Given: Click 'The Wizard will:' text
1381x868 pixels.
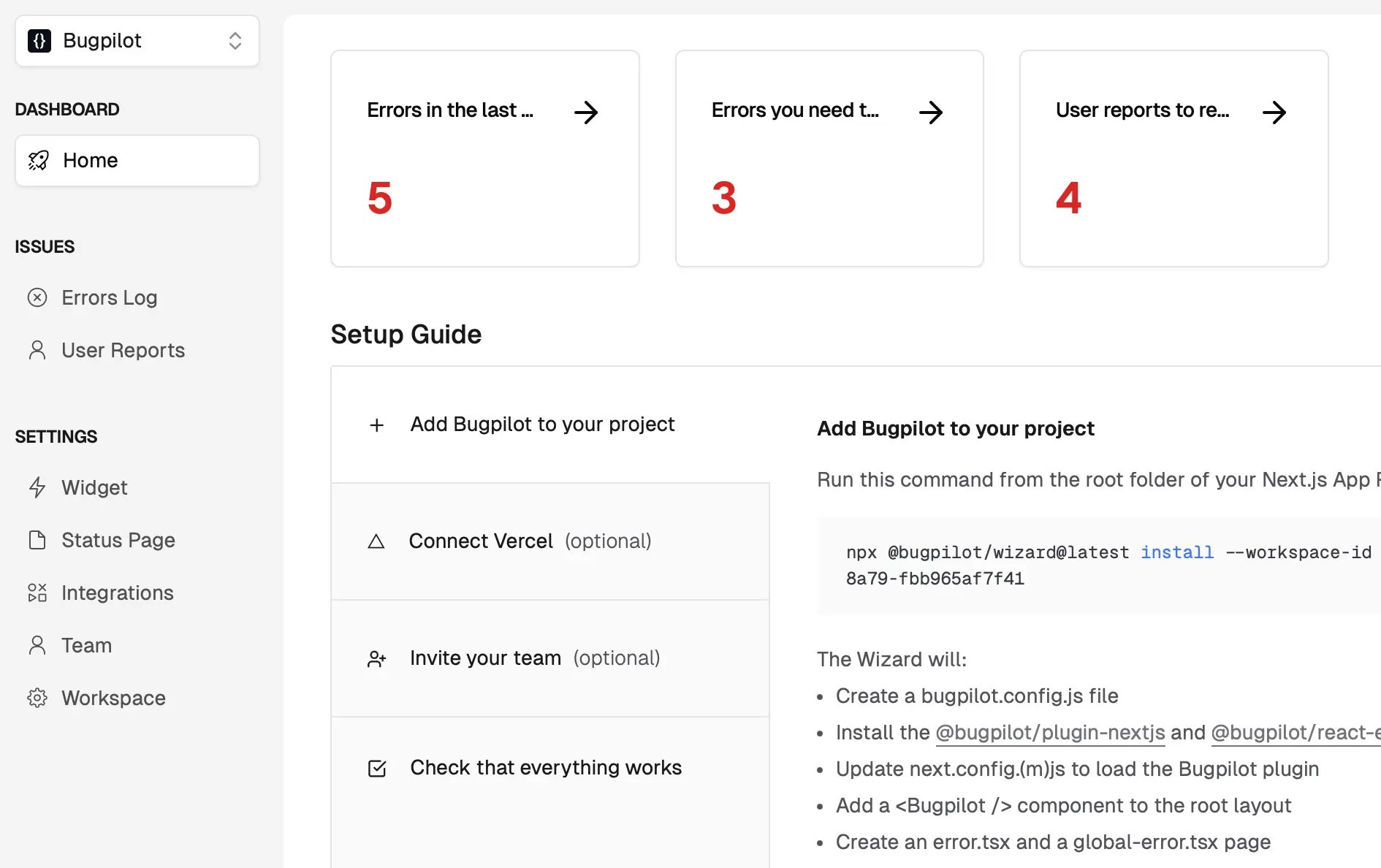Looking at the screenshot, I should click(x=892, y=660).
